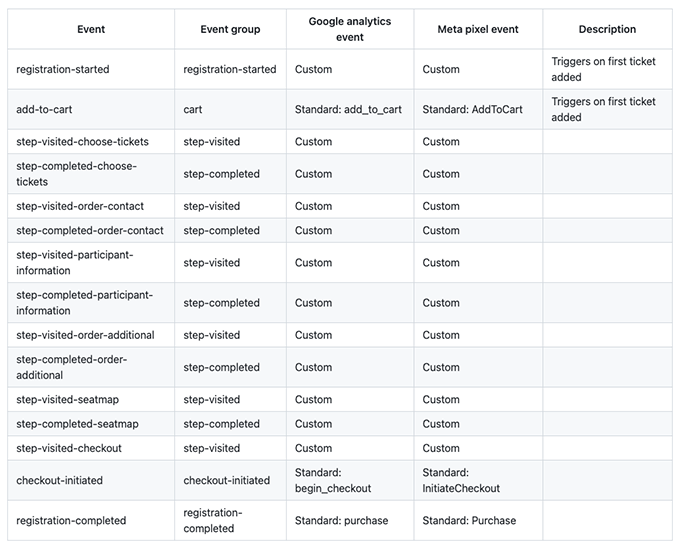Image resolution: width=680 pixels, height=546 pixels.
Task: Click the "Event group" column header
Action: (x=230, y=30)
